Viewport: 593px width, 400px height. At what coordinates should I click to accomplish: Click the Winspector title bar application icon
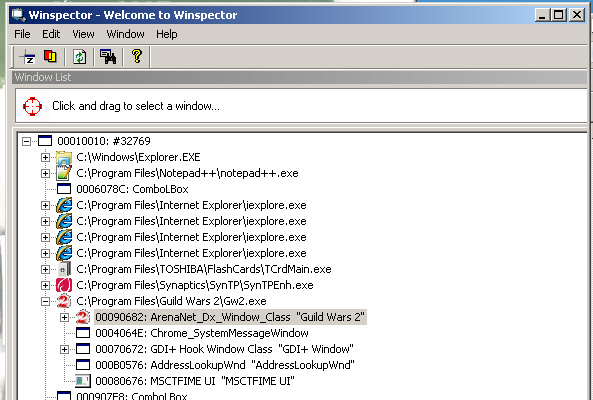(x=18, y=15)
